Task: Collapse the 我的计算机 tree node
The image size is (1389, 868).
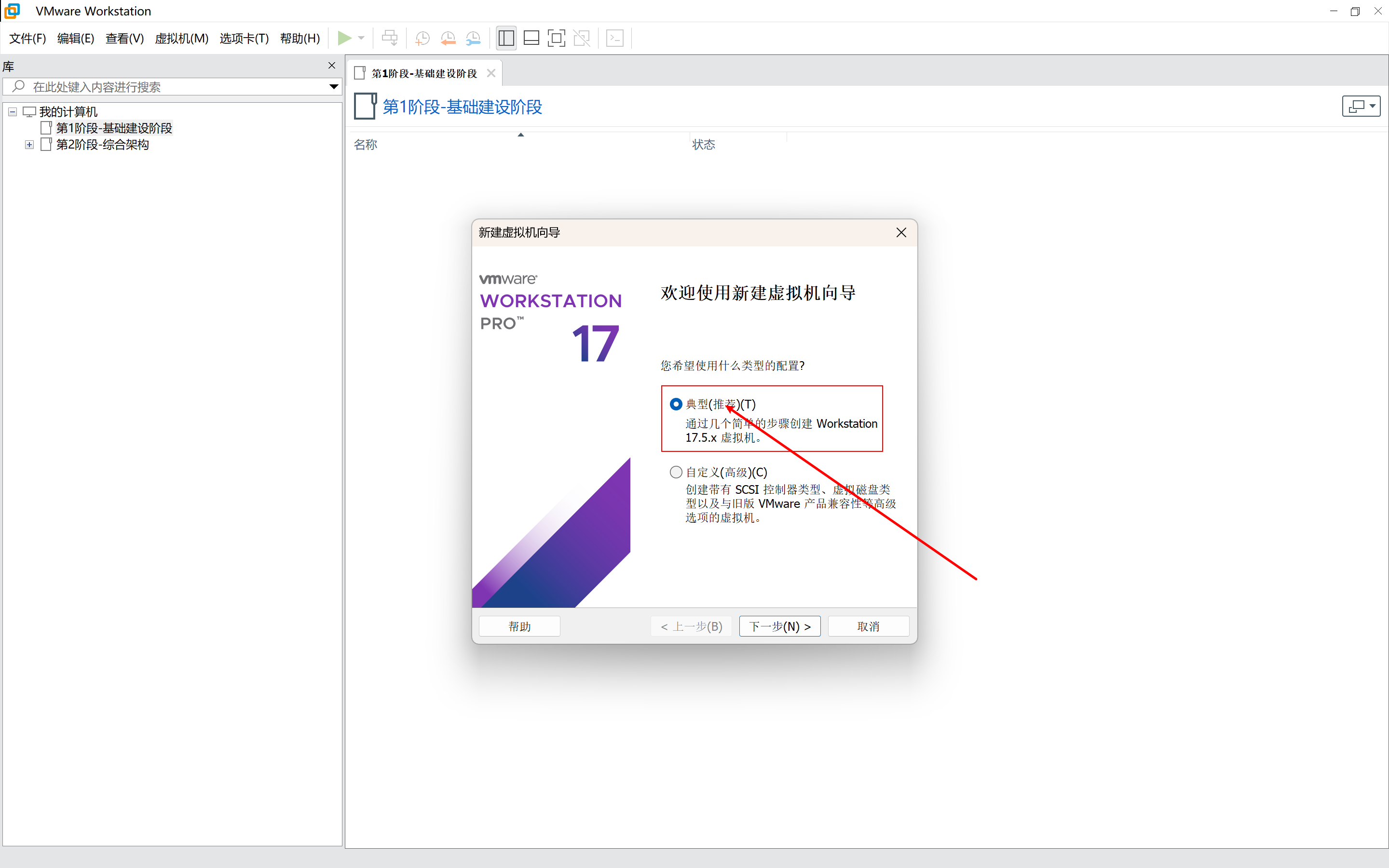Action: (x=13, y=112)
